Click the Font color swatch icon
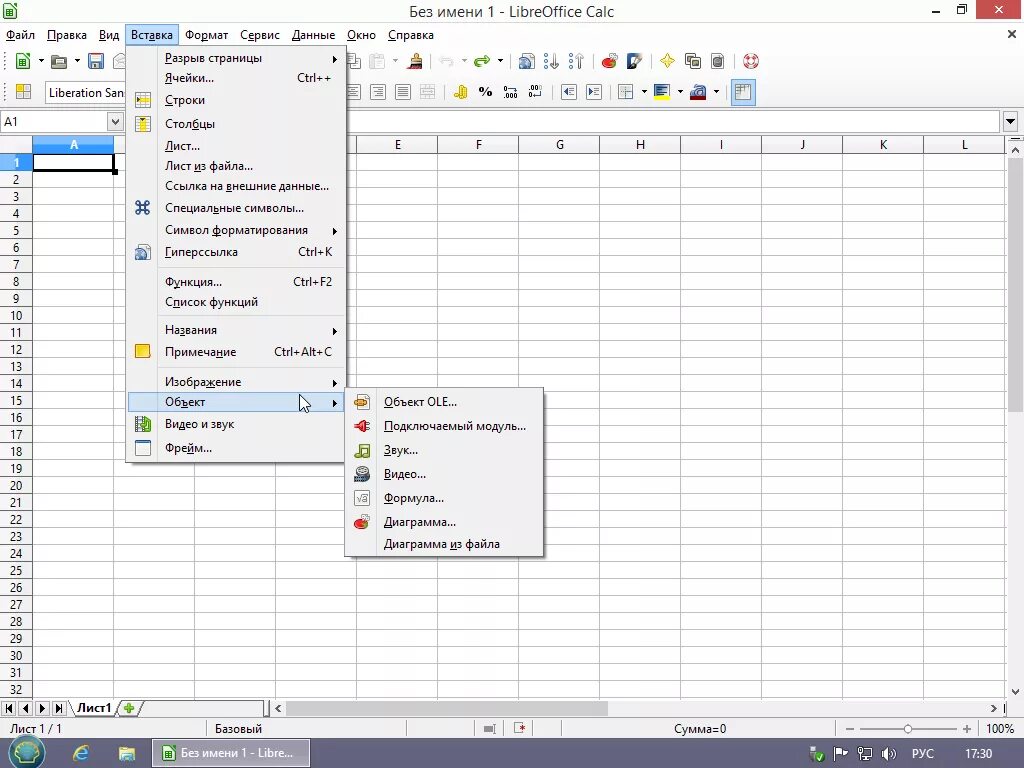This screenshot has height=768, width=1024. (697, 92)
